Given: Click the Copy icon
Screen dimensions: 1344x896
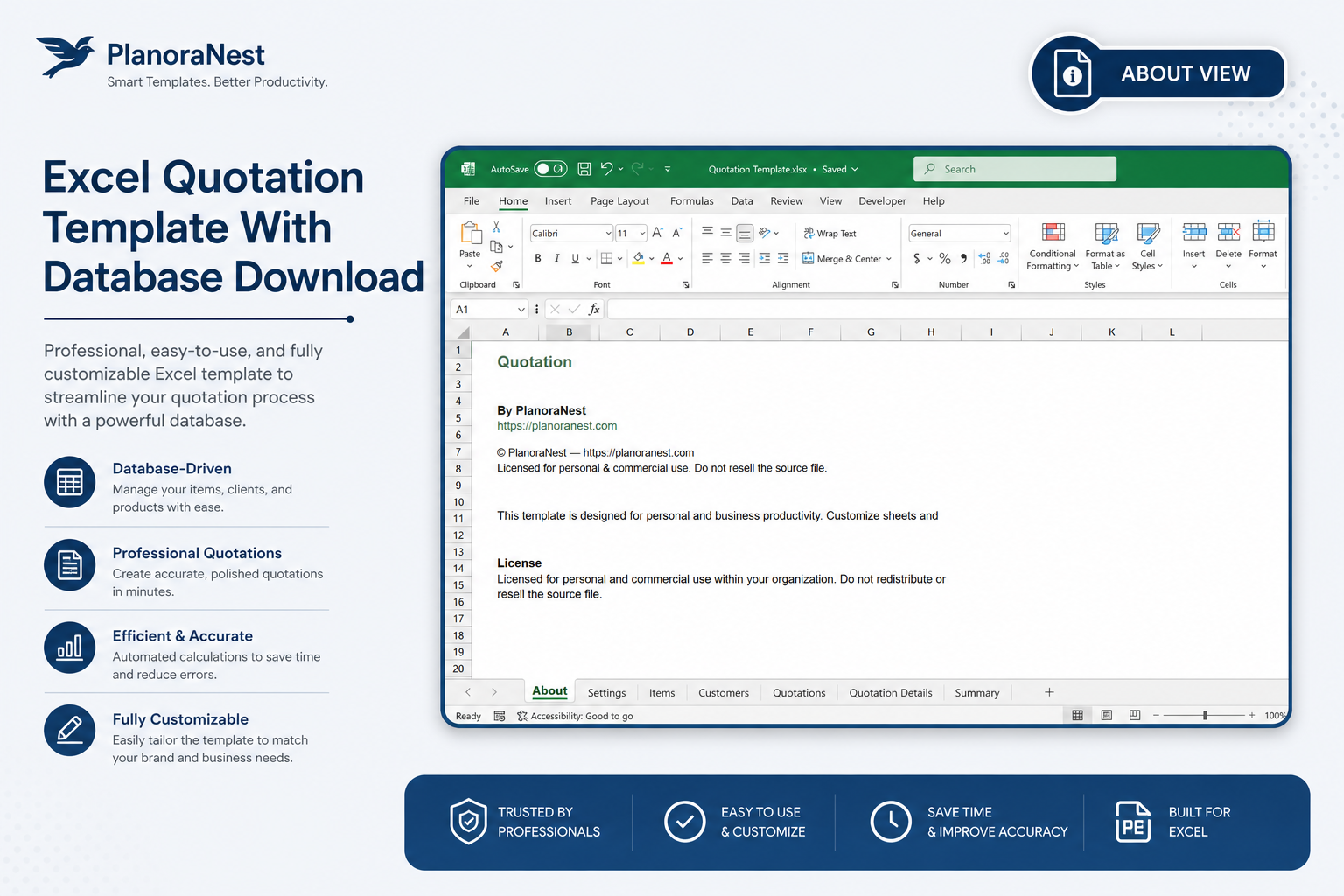Looking at the screenshot, I should coord(496,246).
